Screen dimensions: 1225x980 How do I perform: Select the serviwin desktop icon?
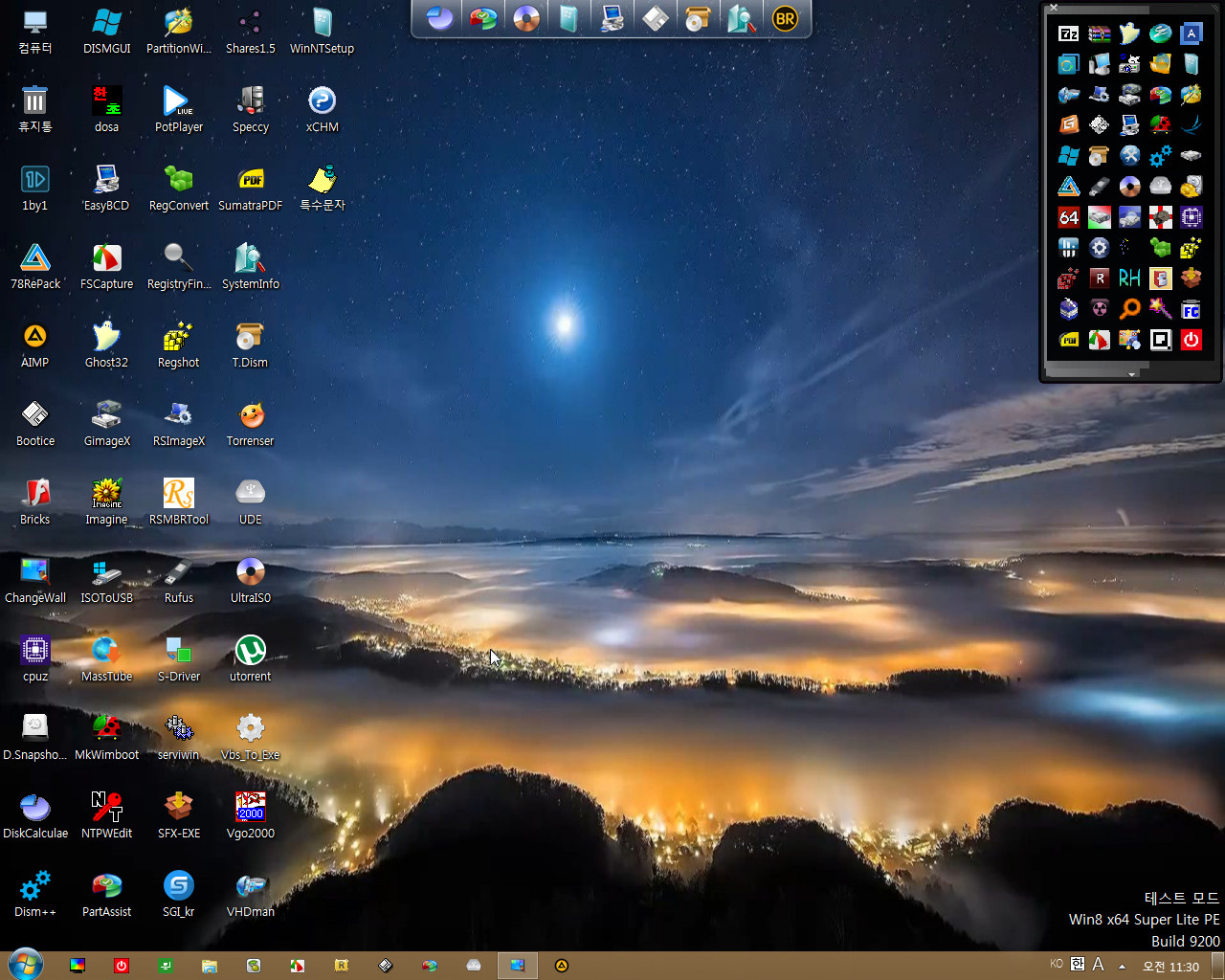(179, 738)
